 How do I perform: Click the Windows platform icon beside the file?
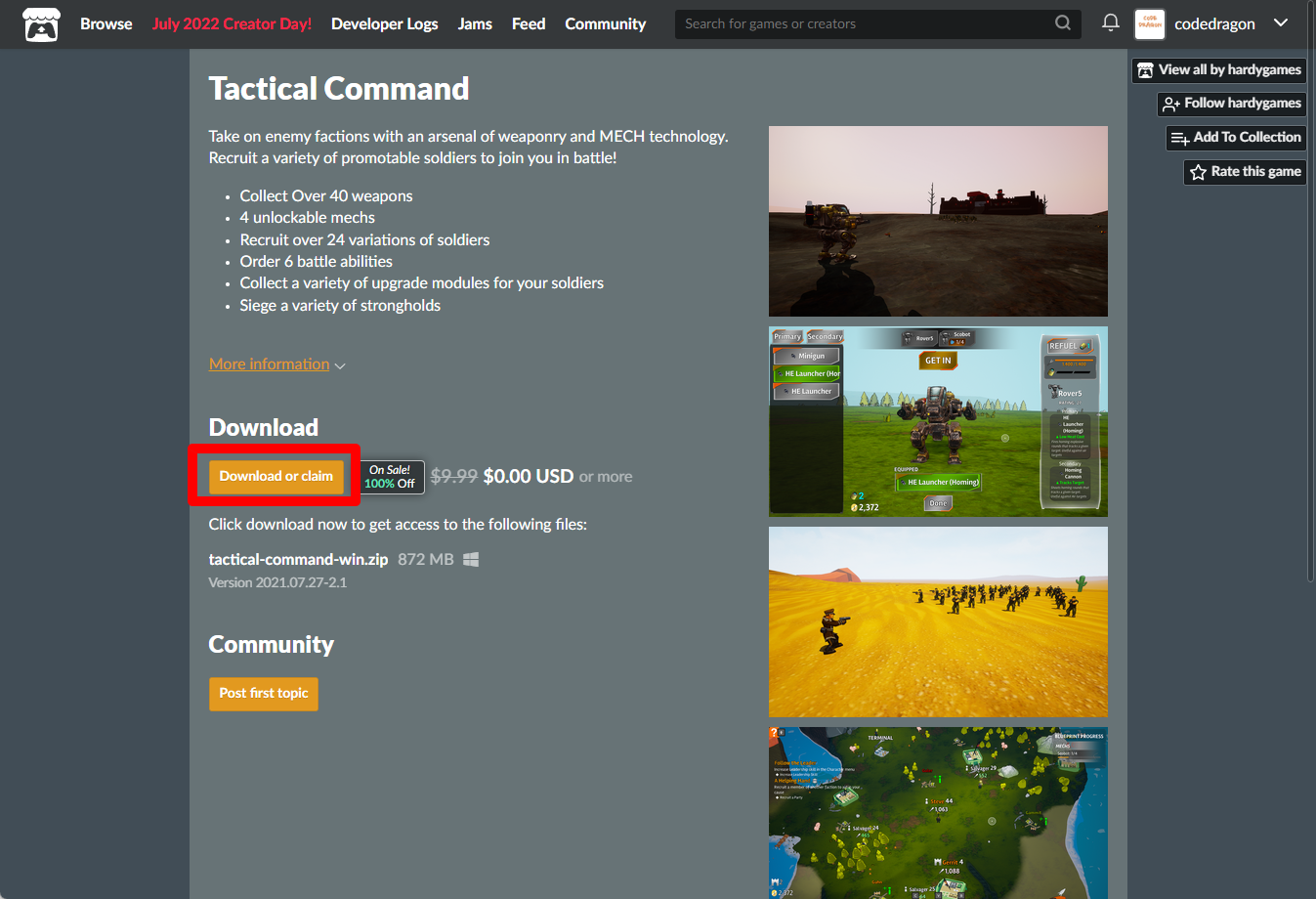[471, 560]
